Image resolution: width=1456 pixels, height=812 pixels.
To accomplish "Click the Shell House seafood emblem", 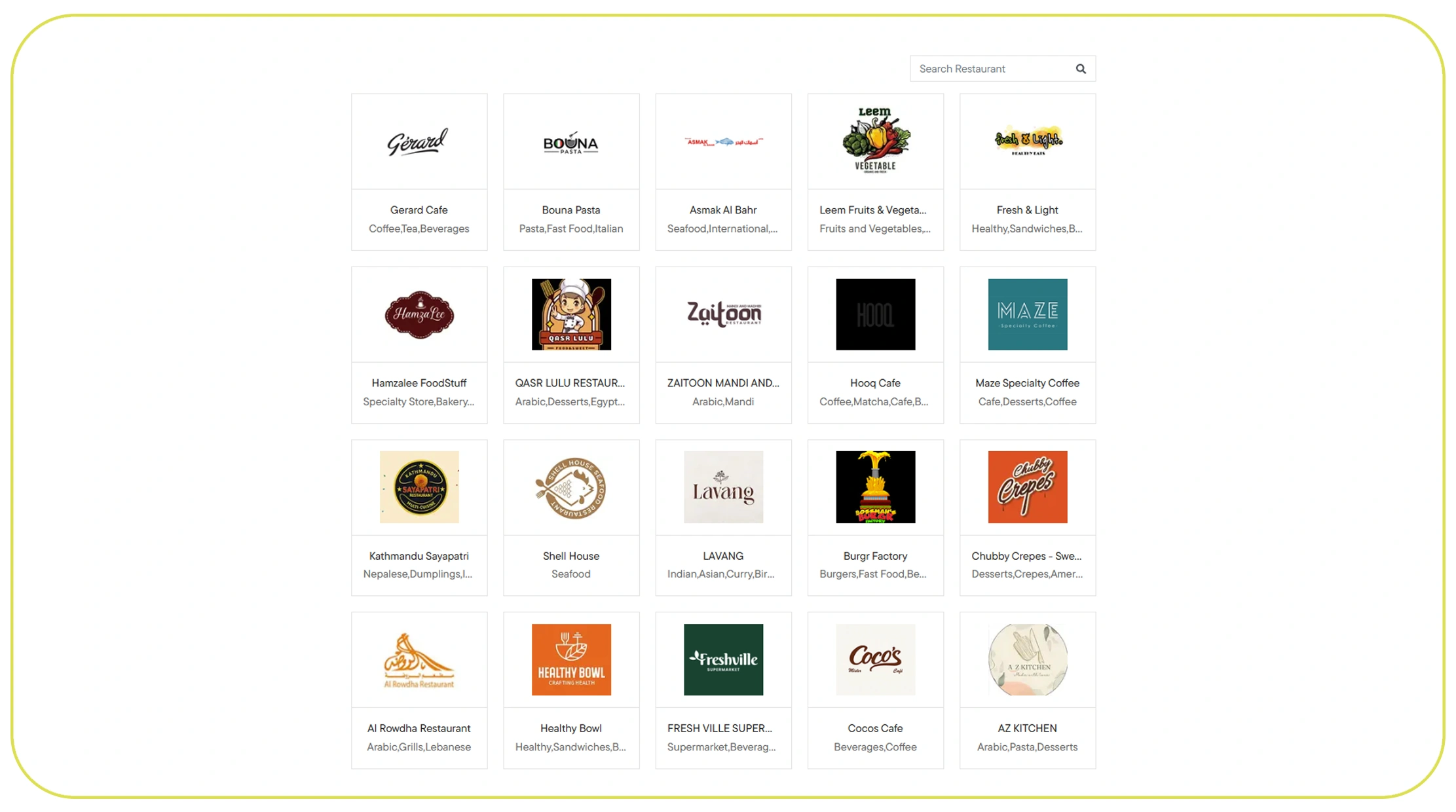I will pyautogui.click(x=570, y=487).
